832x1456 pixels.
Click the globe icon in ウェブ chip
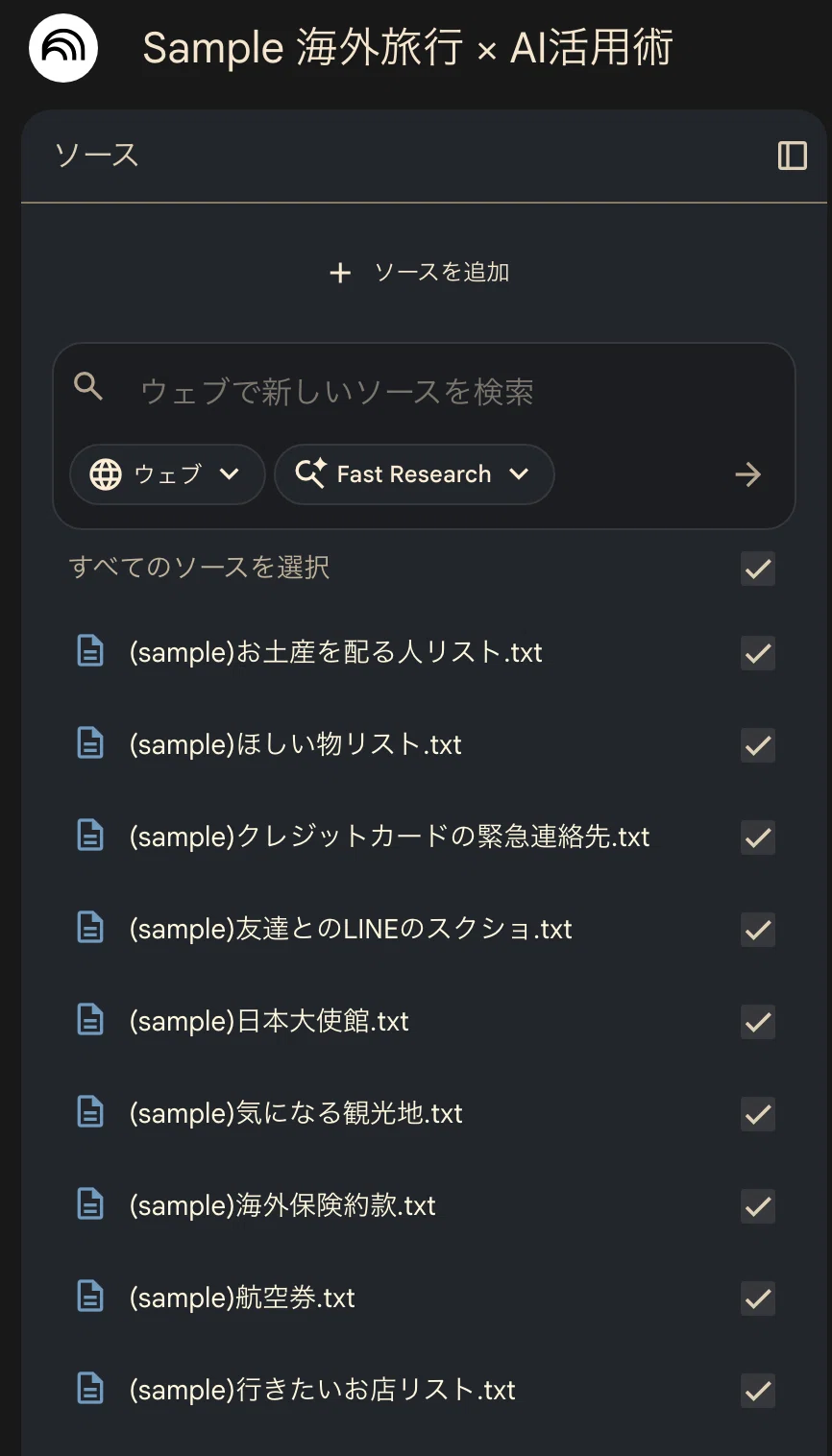106,474
